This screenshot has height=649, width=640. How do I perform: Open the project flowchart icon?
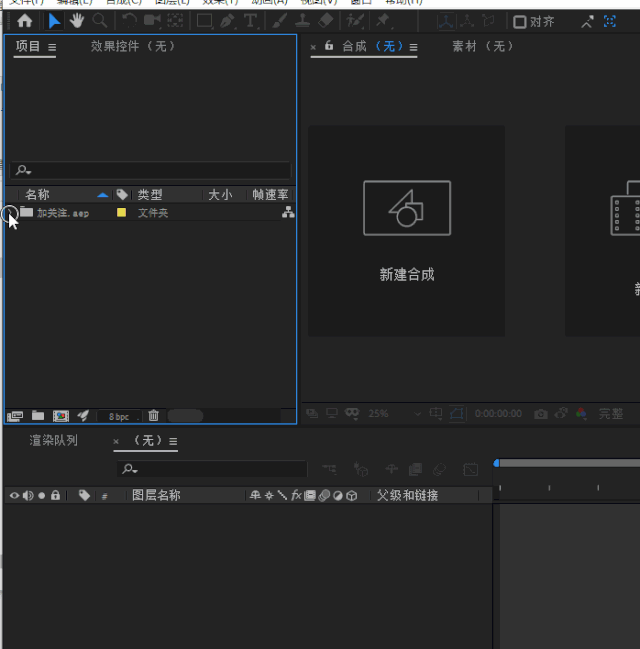288,212
